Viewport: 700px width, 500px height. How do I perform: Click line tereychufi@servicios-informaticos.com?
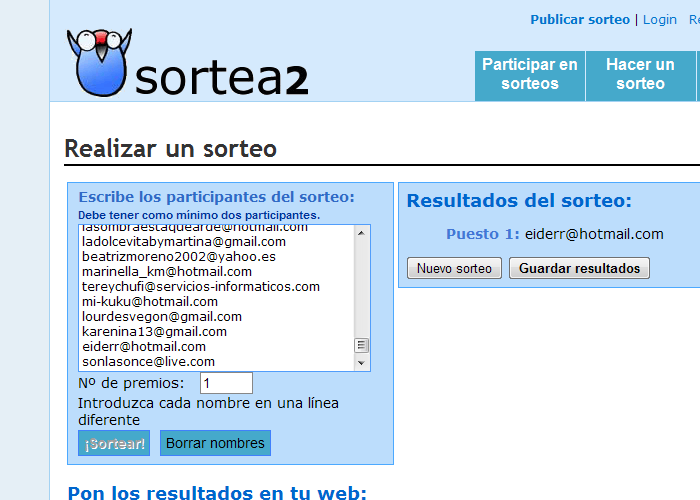pos(201,287)
